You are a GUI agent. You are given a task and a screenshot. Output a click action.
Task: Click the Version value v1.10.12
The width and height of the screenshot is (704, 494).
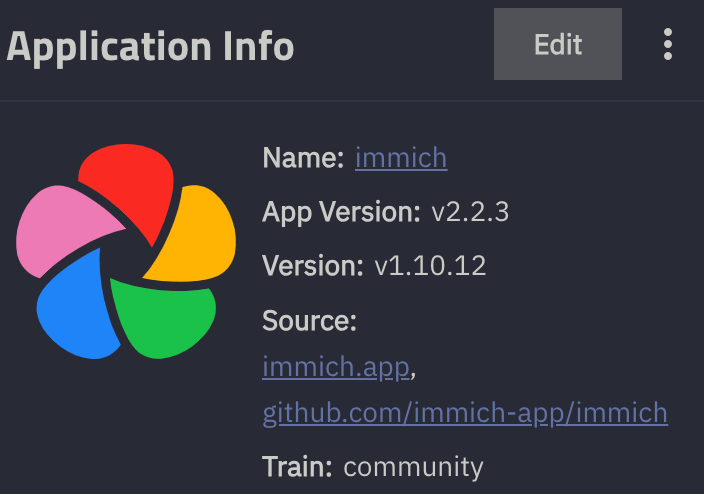pos(430,266)
